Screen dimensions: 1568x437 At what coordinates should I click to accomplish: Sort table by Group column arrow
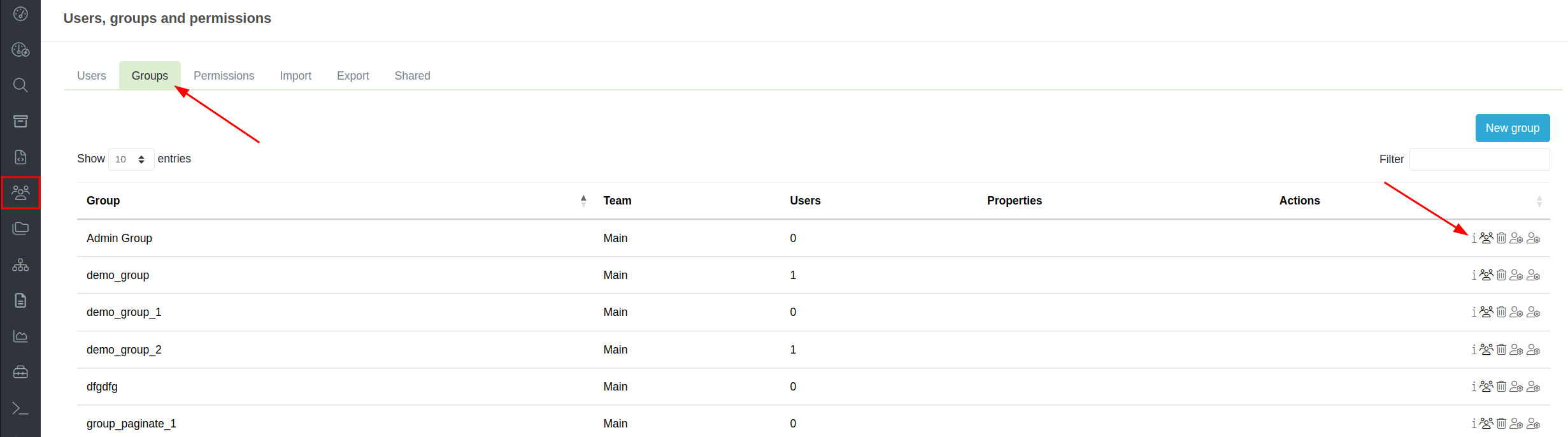pyautogui.click(x=583, y=201)
